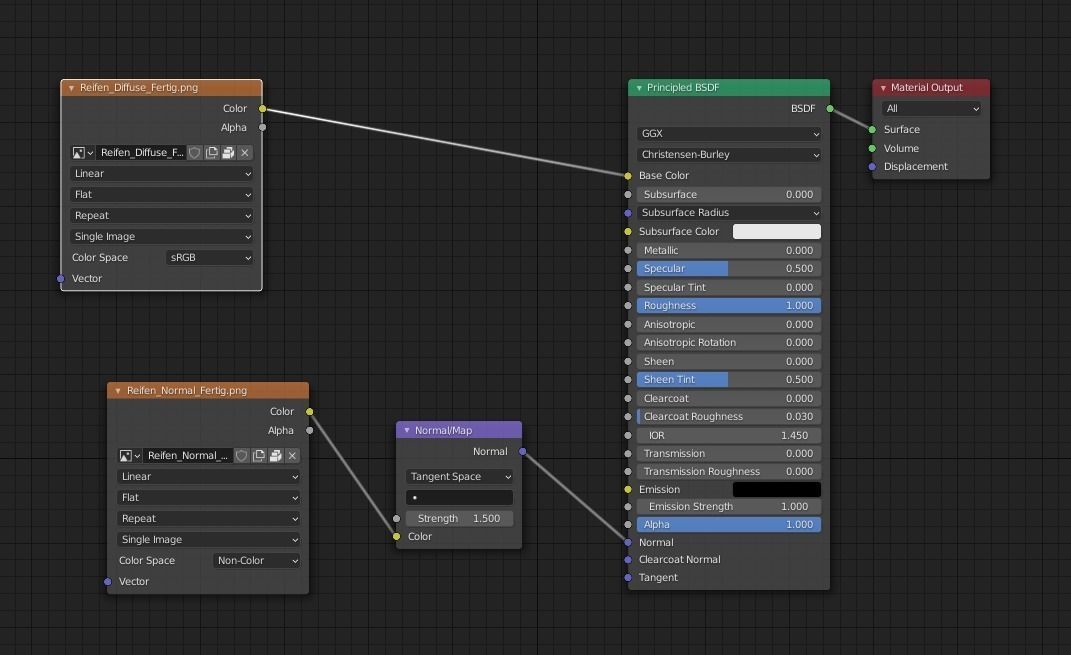The height and width of the screenshot is (655, 1071).
Task: Click Clearcoat Normal input socket
Action: tap(628, 560)
